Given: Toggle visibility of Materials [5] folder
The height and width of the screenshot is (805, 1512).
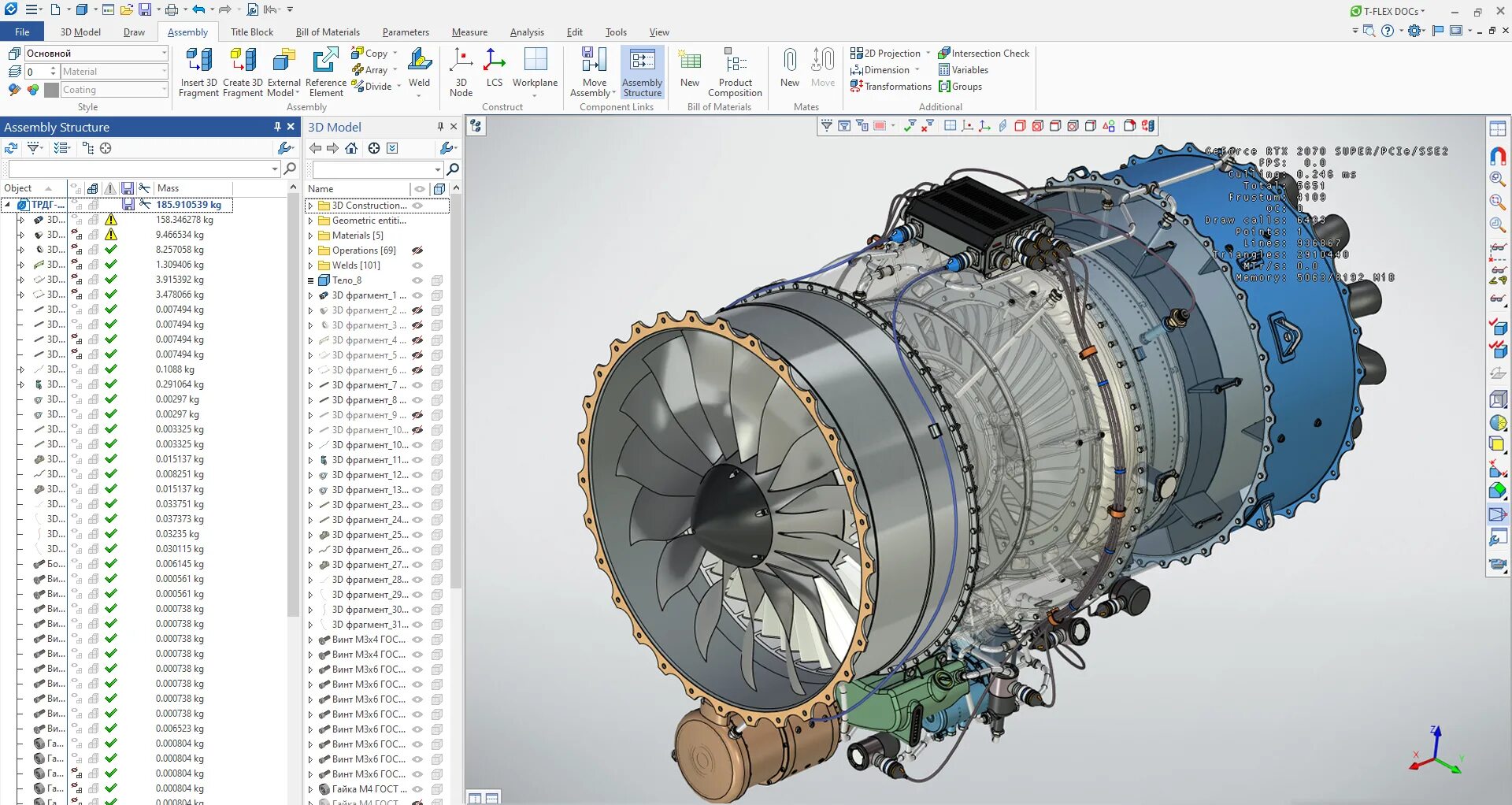Looking at the screenshot, I should 418,236.
